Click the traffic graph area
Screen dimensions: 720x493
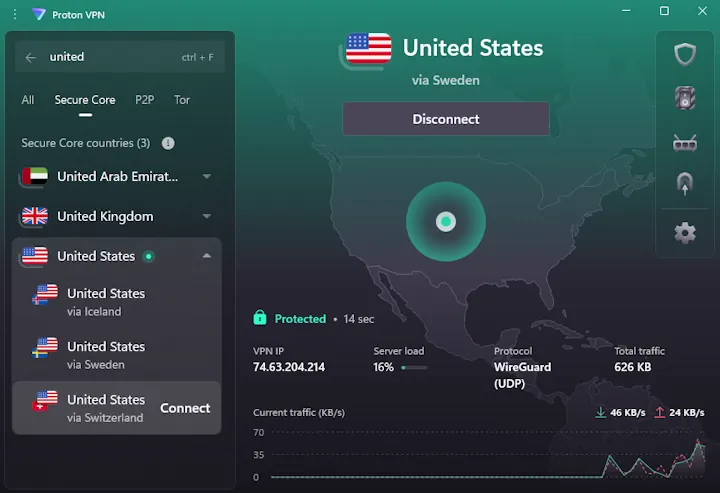[488, 454]
